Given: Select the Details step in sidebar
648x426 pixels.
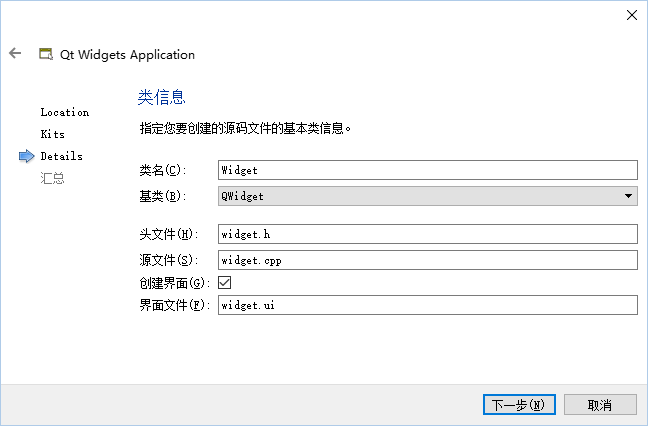Looking at the screenshot, I should pos(62,156).
